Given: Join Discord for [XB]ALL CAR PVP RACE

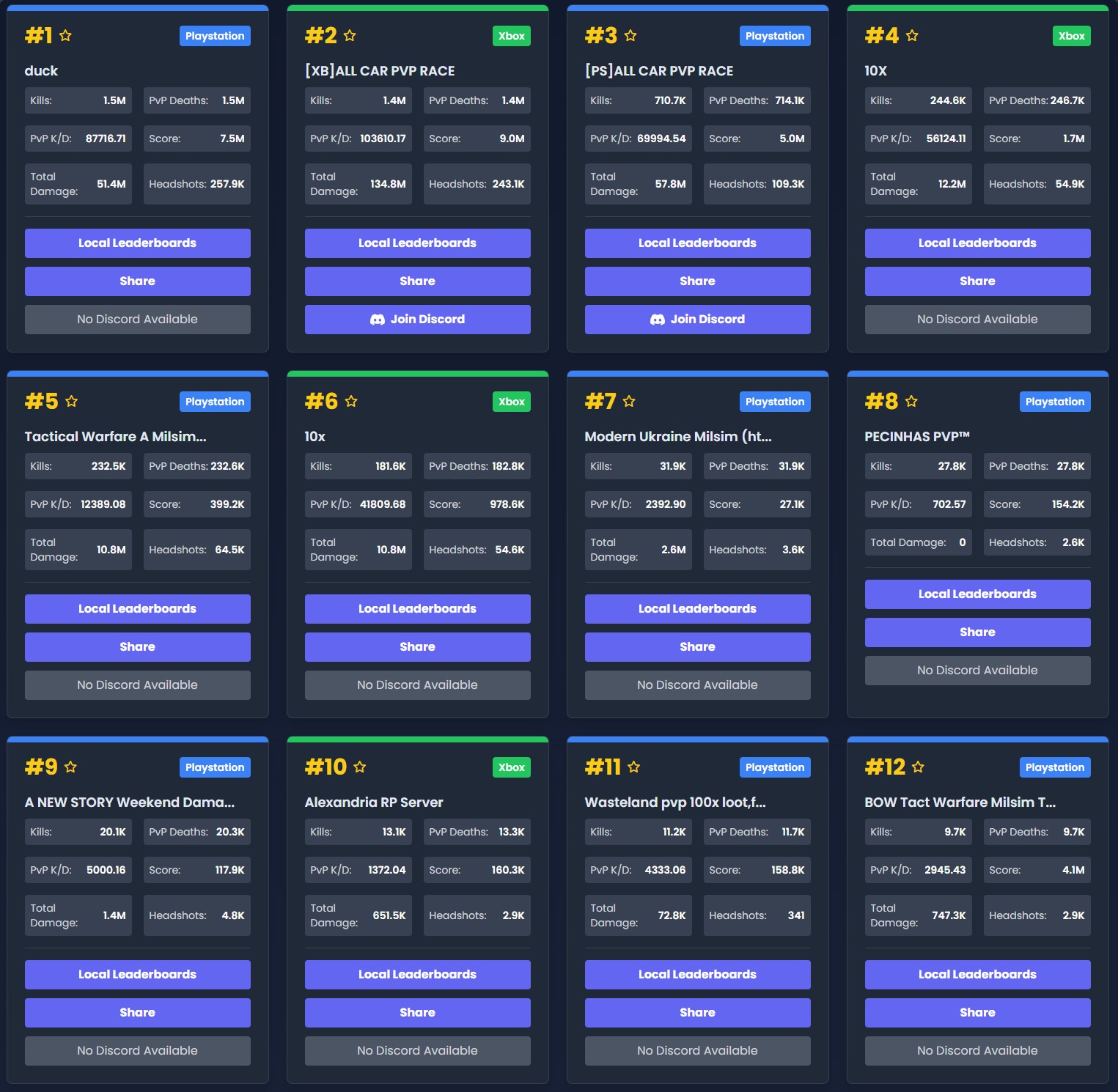Looking at the screenshot, I should [x=418, y=320].
